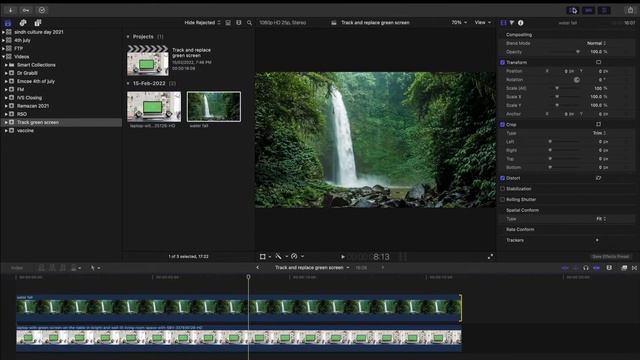Toggle the Crop checkbox
Screen dimensions: 640x360
point(502,124)
